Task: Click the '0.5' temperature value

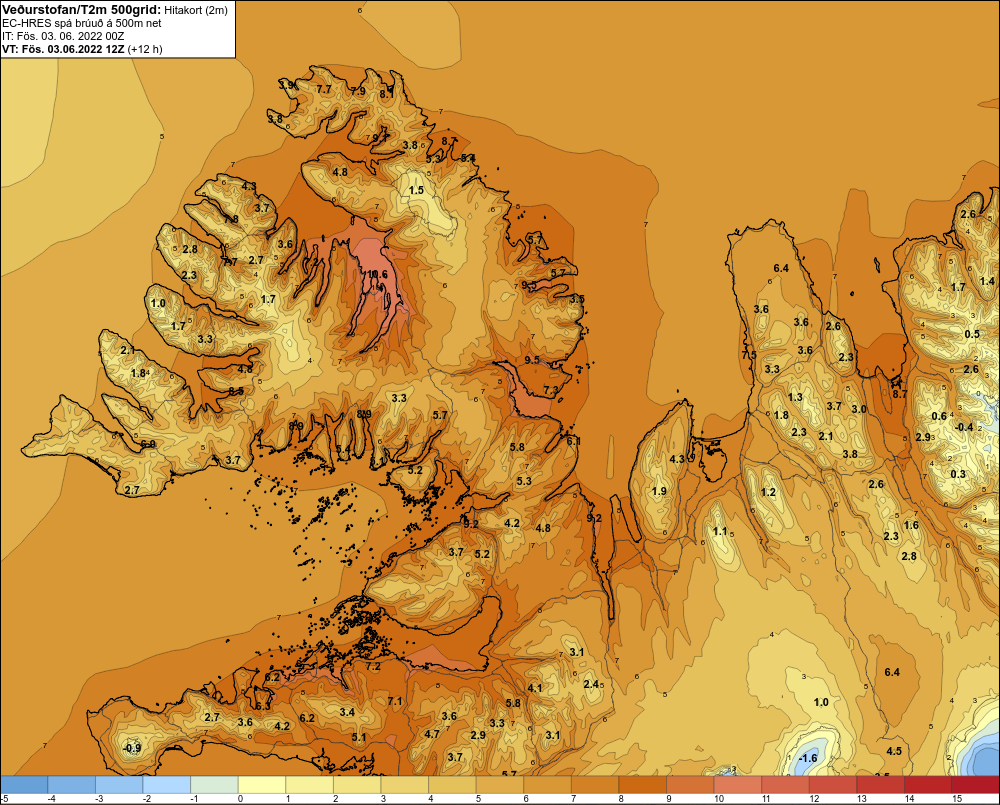Action: pyautogui.click(x=972, y=334)
